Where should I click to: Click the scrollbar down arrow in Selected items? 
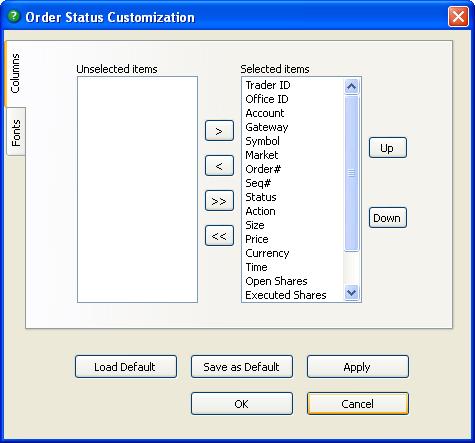[351, 293]
